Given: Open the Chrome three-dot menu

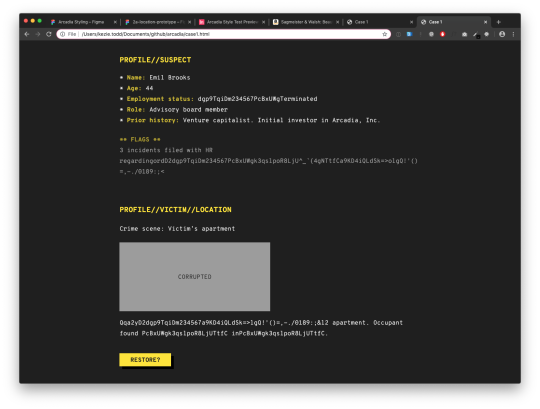Looking at the screenshot, I should click(x=513, y=34).
